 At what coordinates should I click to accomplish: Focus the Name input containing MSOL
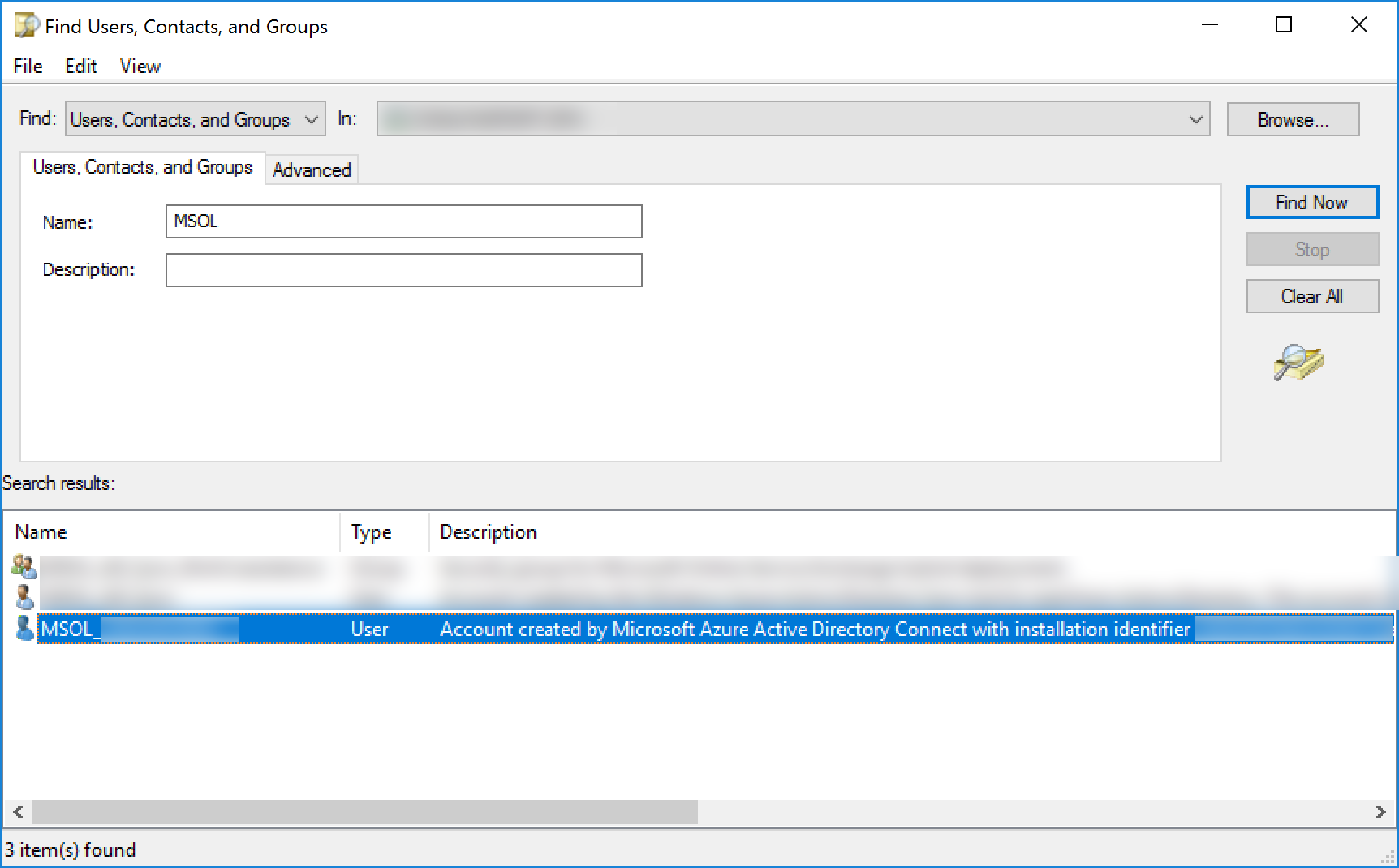(403, 221)
